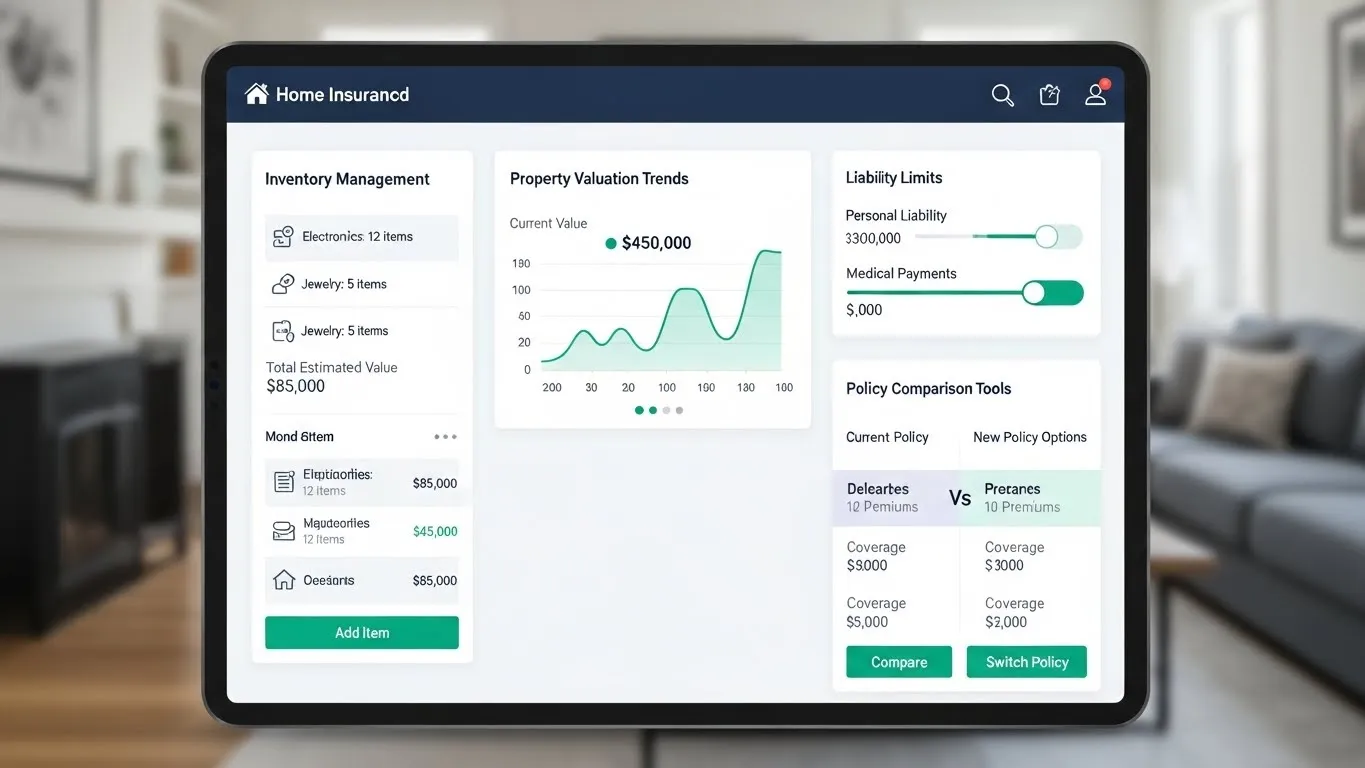Click the home logo icon in header

click(257, 94)
